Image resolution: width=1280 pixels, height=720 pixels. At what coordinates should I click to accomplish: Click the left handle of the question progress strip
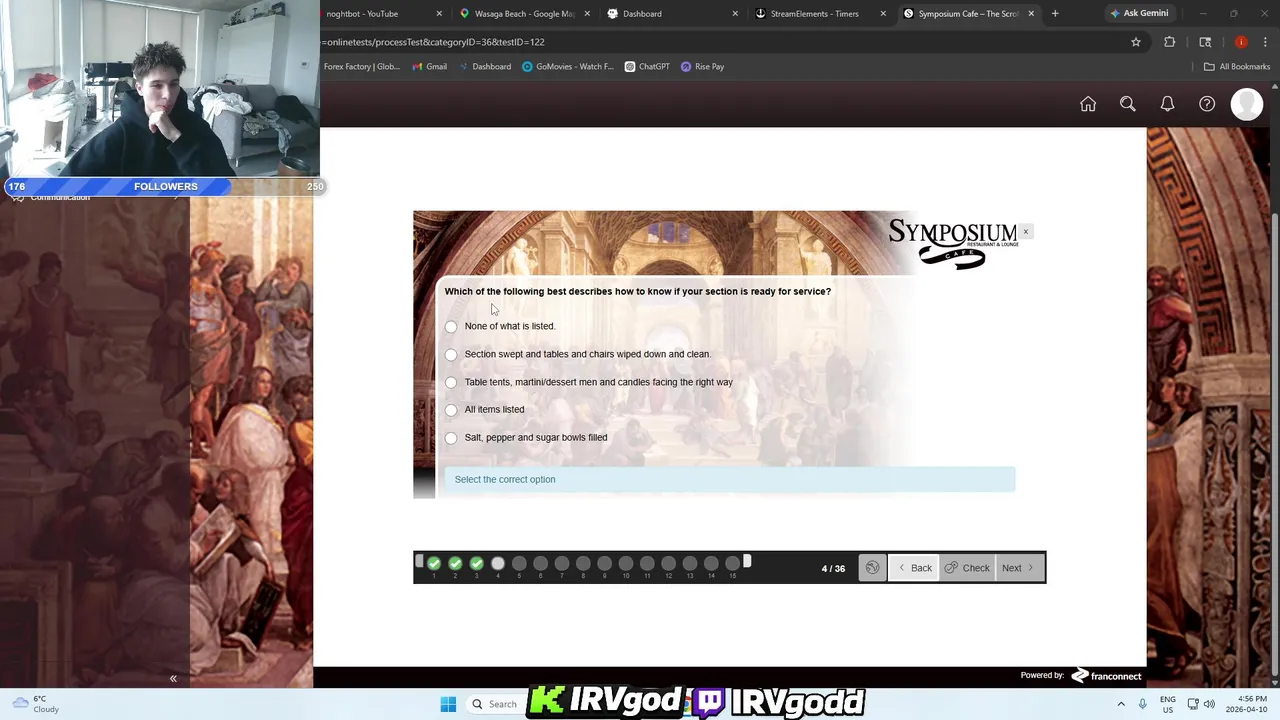[419, 563]
